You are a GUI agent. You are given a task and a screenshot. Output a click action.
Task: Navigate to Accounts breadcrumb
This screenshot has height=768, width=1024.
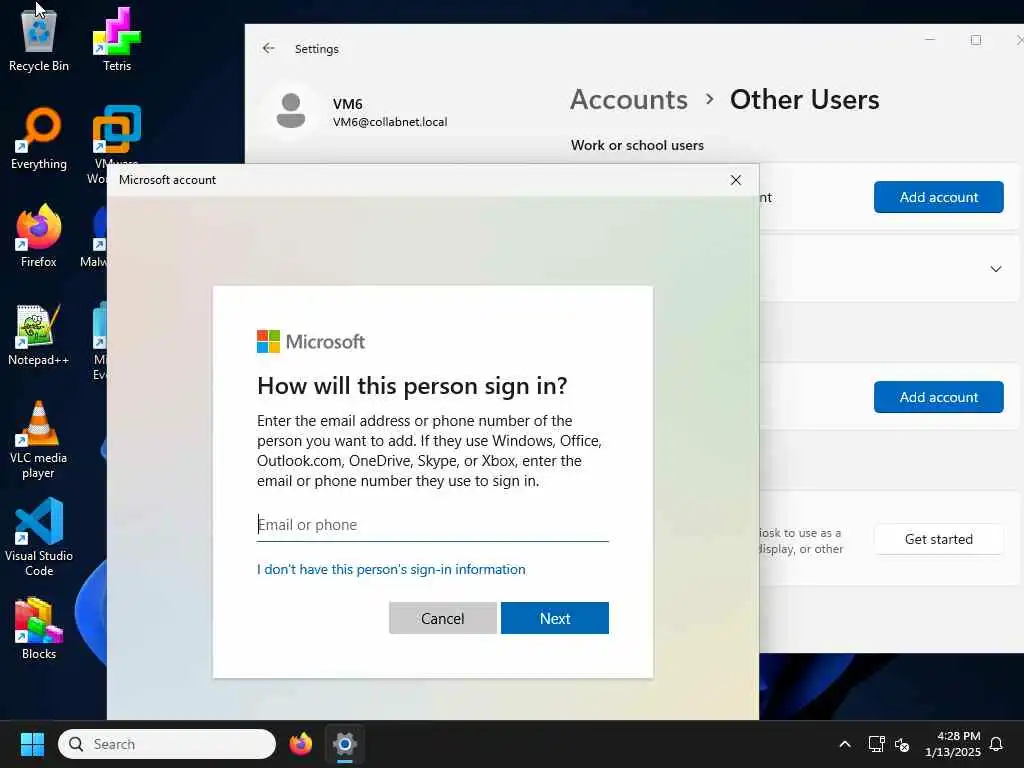pos(628,100)
